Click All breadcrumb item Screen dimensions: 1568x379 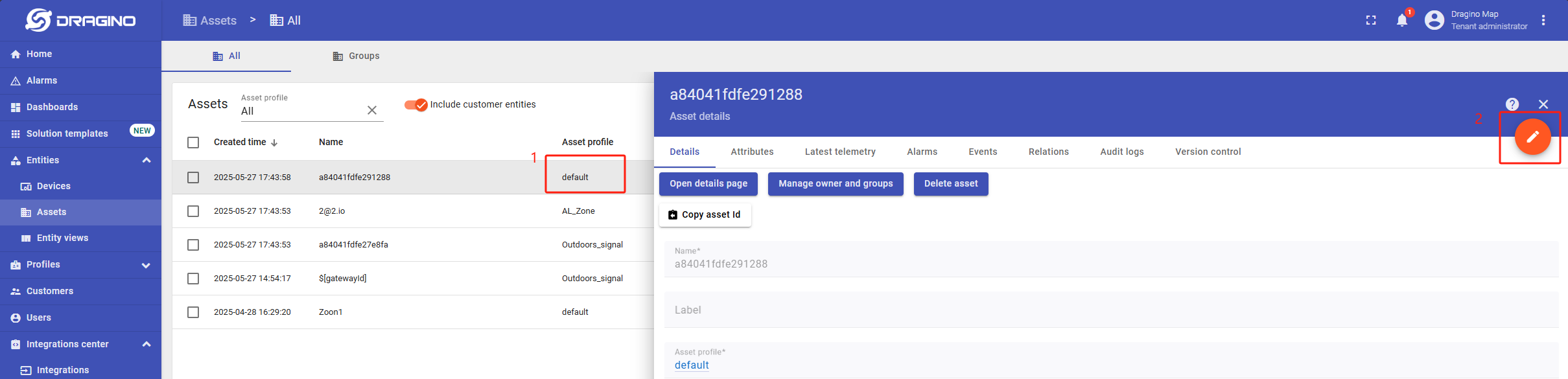pyautogui.click(x=285, y=21)
